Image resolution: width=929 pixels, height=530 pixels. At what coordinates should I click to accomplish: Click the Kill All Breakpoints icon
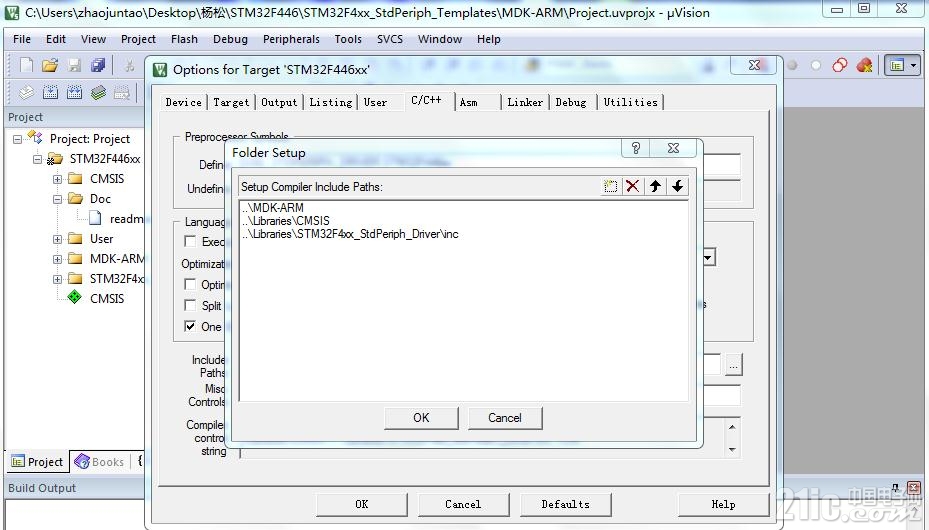pos(864,65)
